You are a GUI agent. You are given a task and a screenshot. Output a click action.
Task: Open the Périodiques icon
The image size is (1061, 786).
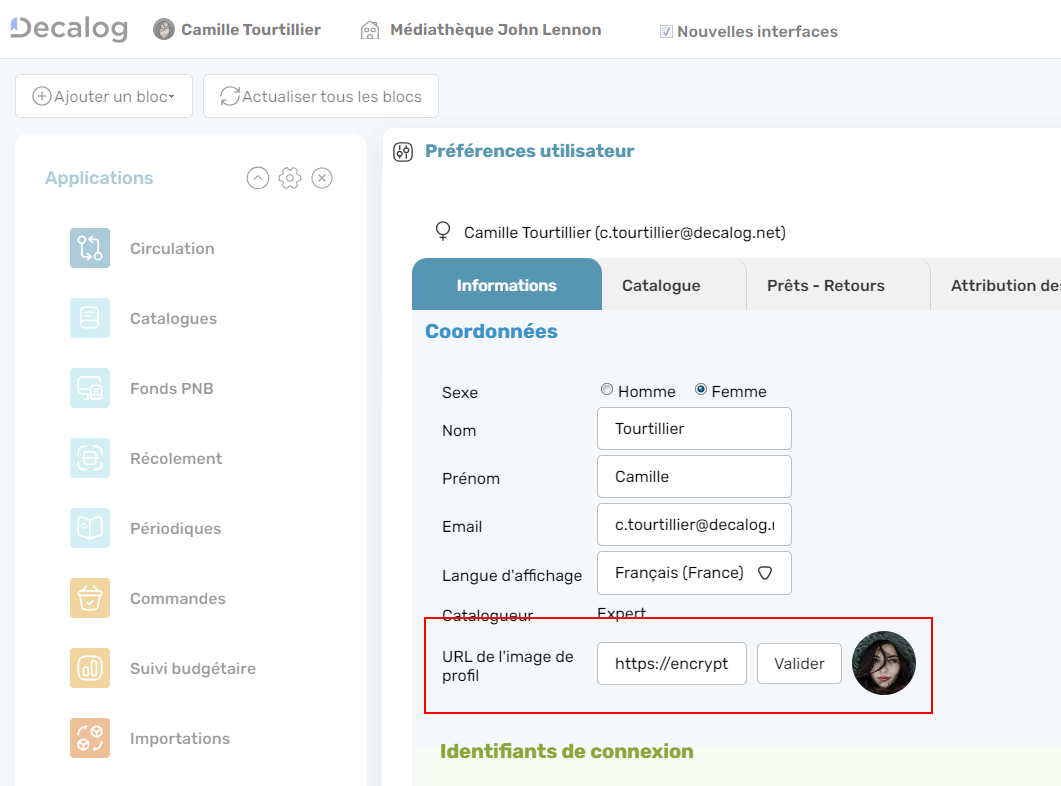click(x=88, y=528)
